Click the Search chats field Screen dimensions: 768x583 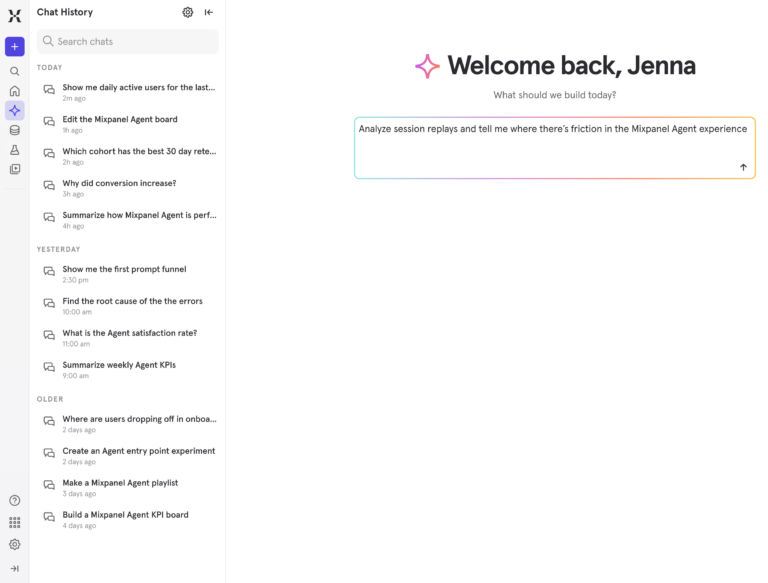127,42
